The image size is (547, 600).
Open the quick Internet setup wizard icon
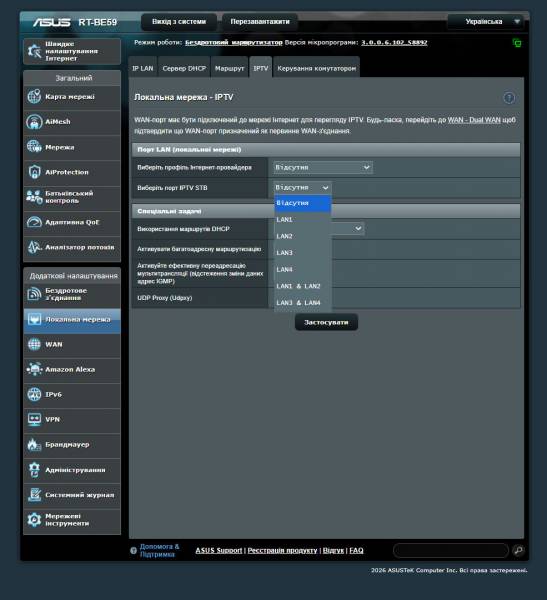(x=34, y=51)
